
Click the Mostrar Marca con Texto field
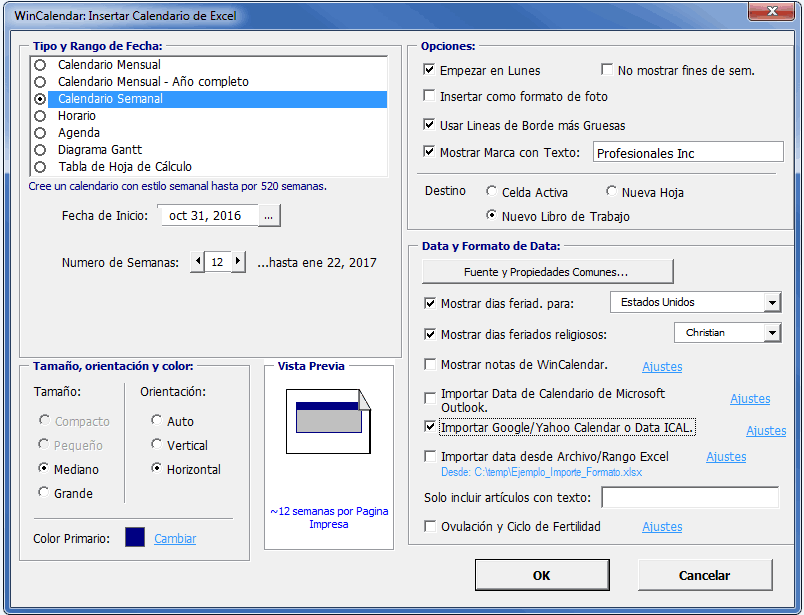(x=687, y=153)
